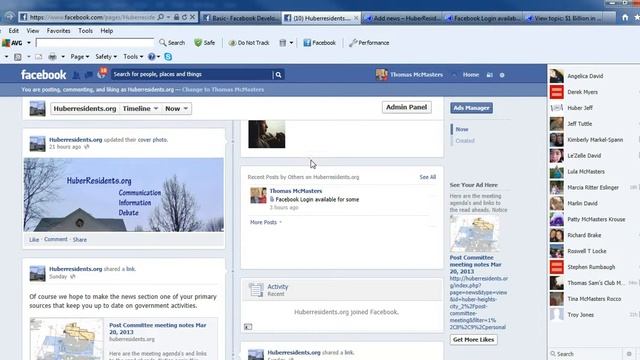Screen dimensions: 640x360
Task: Open the Tools dropdown in command bar
Action: point(133,57)
